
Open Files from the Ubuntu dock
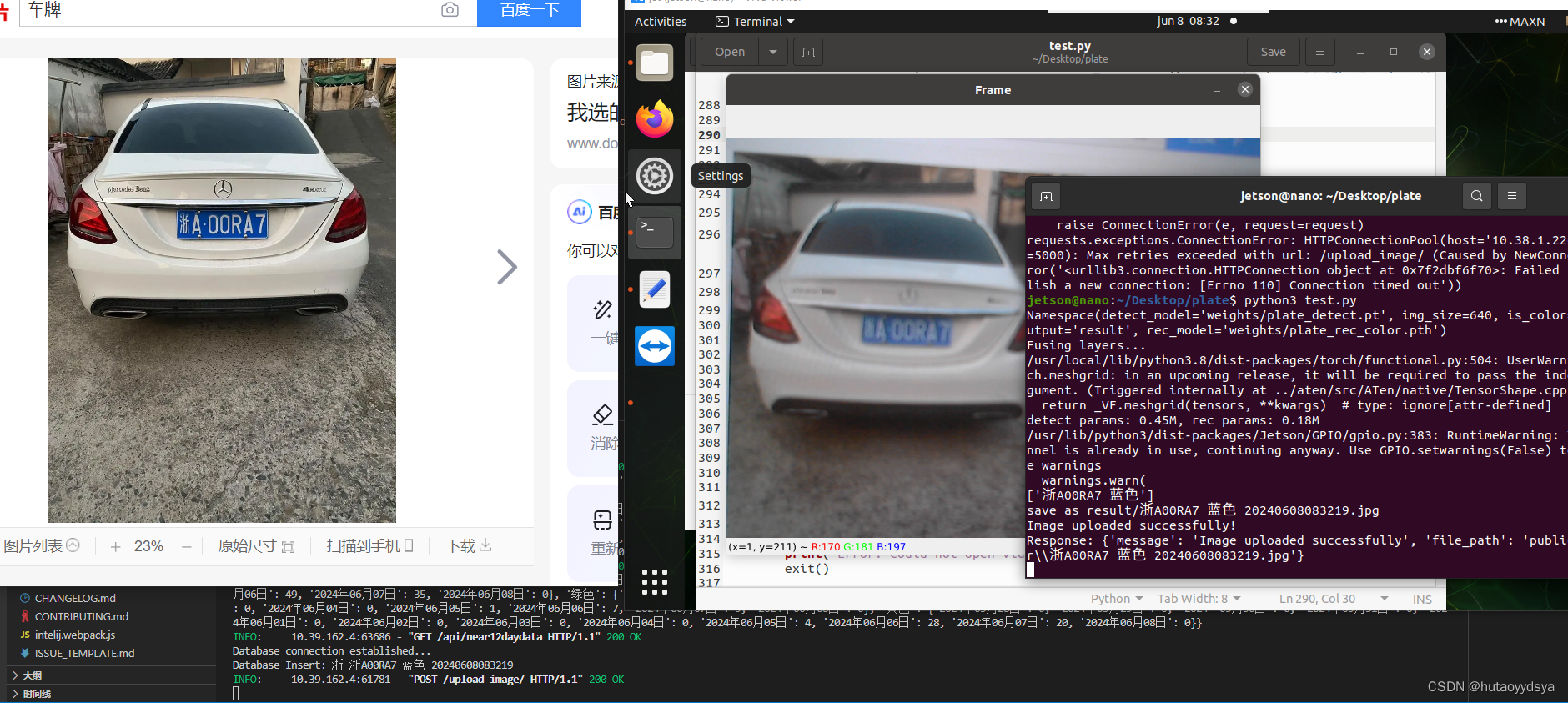point(655,63)
